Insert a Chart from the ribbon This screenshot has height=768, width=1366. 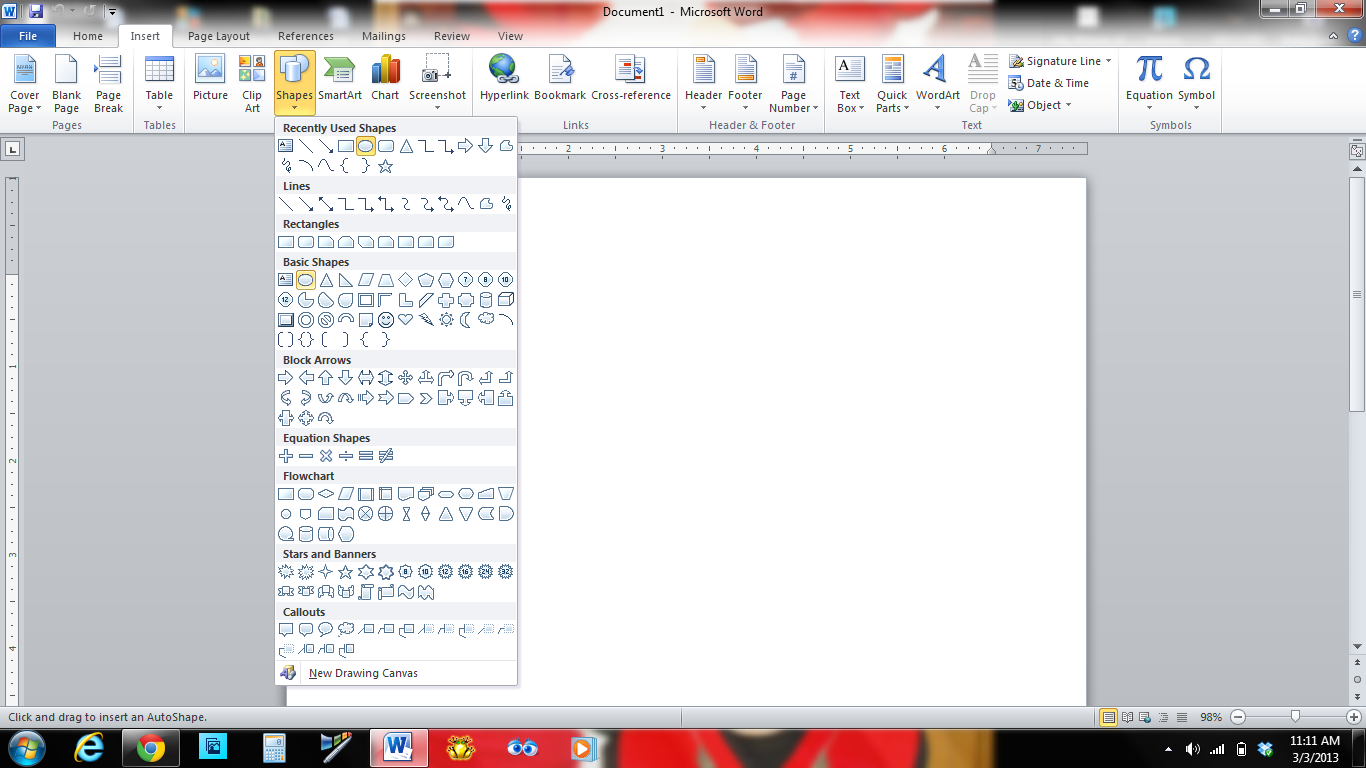click(385, 78)
